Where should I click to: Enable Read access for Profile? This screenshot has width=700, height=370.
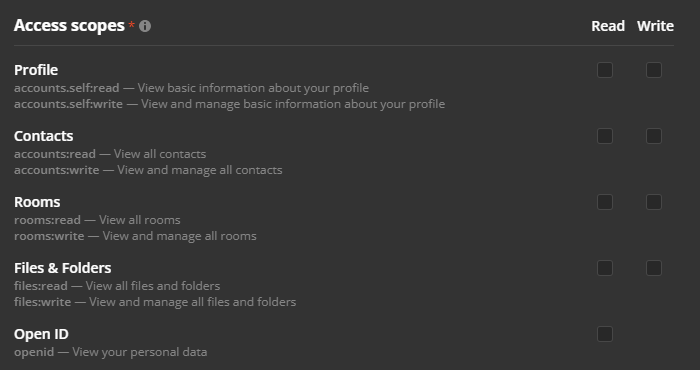click(605, 70)
